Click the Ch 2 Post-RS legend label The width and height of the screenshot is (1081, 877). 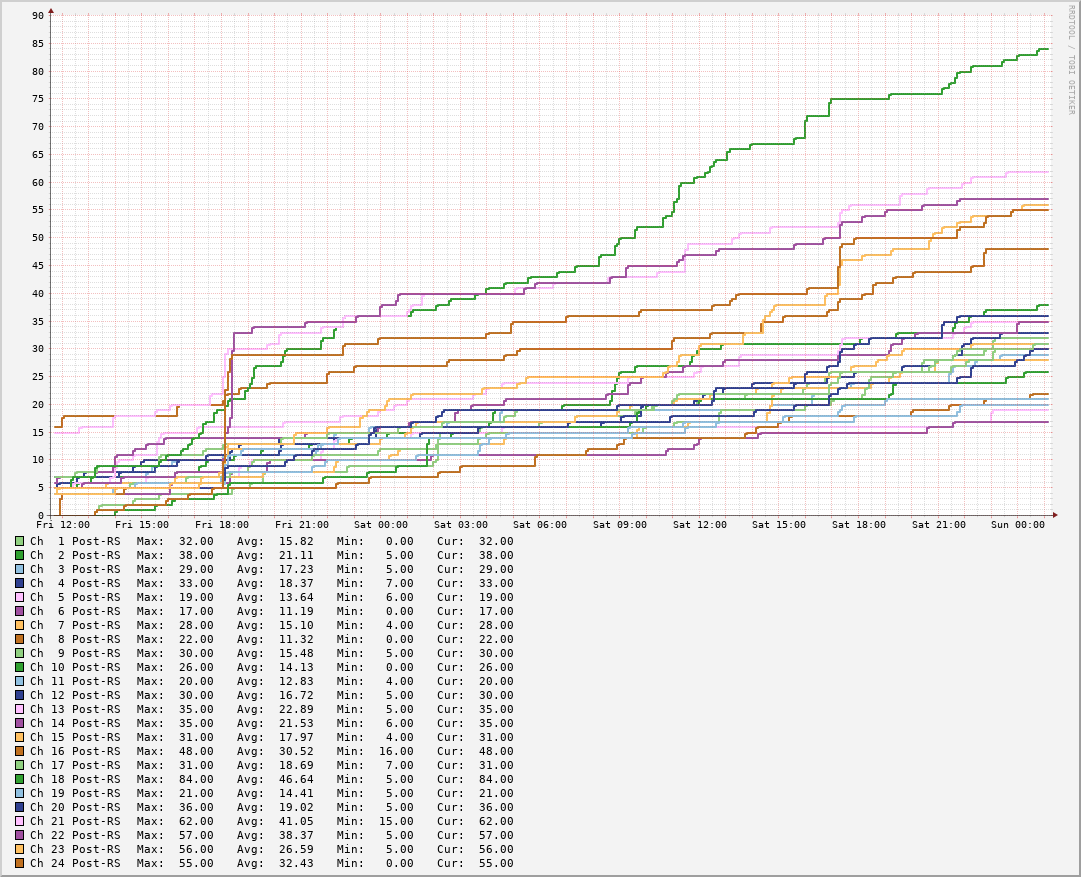[x=75, y=555]
